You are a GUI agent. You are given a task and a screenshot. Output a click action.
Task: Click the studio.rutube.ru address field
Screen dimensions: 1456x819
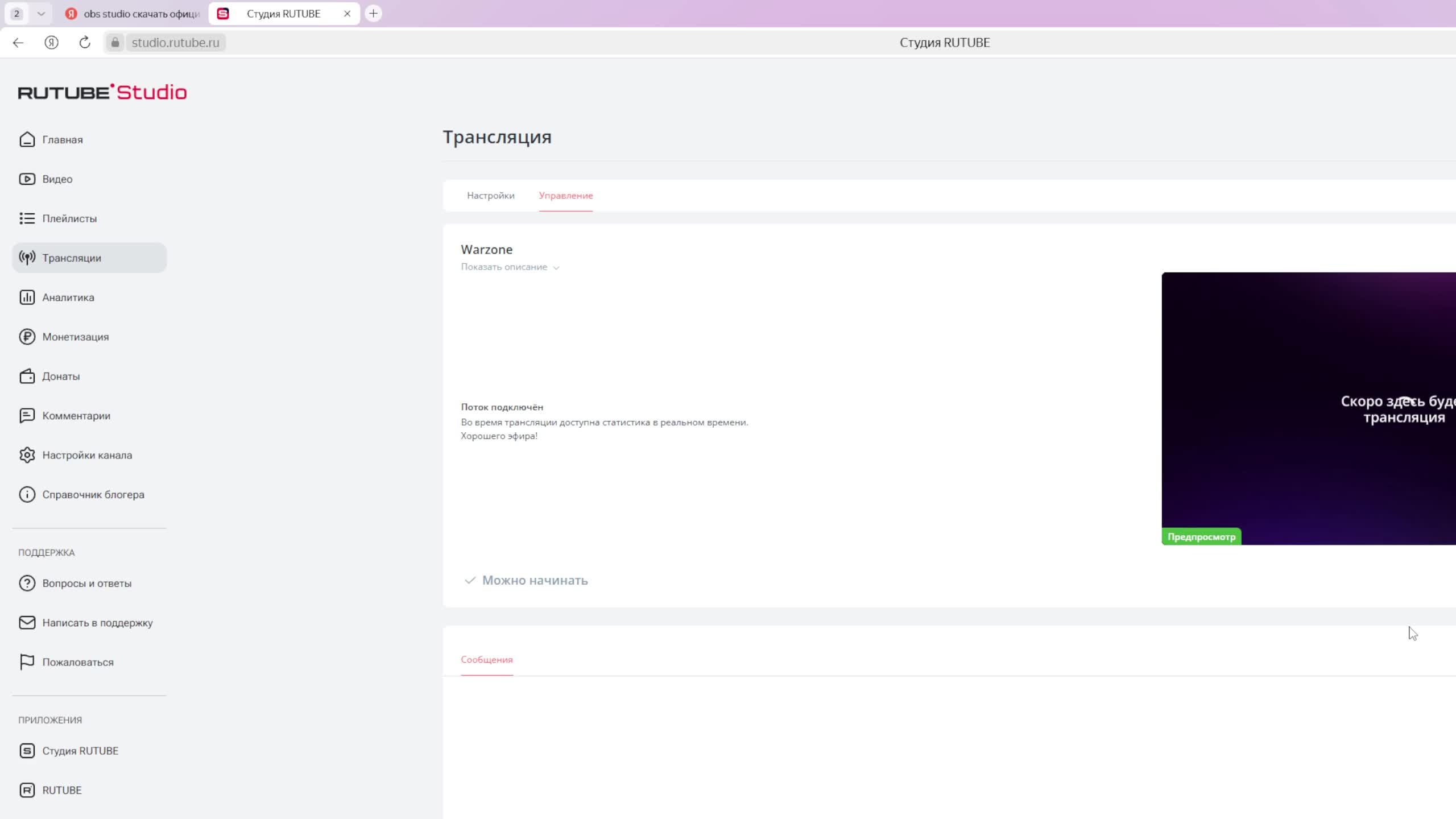(x=175, y=43)
